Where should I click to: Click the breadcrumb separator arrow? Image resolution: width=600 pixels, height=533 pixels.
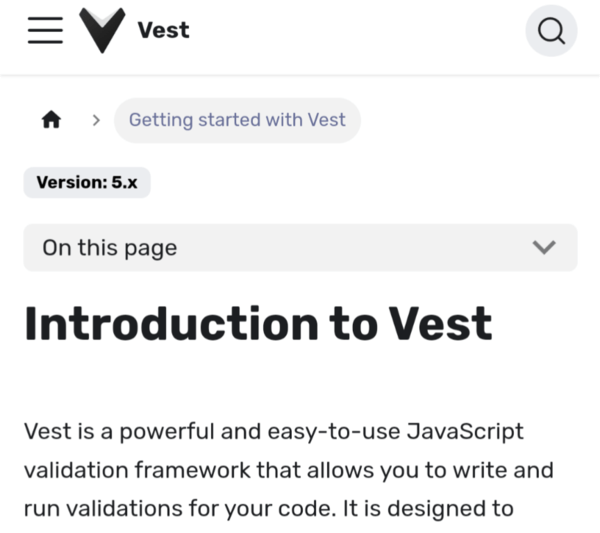[96, 120]
